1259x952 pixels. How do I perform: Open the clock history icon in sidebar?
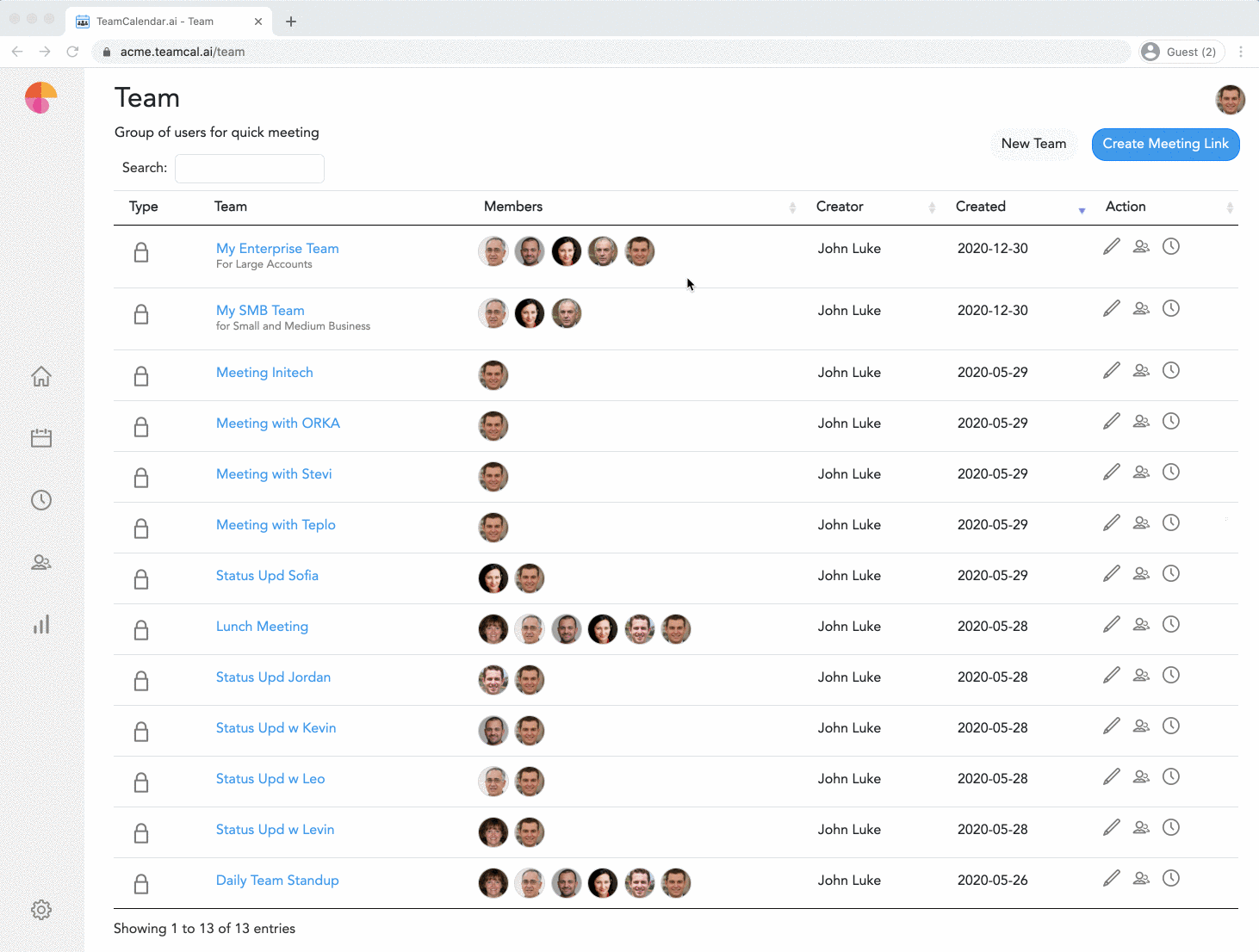[41, 500]
